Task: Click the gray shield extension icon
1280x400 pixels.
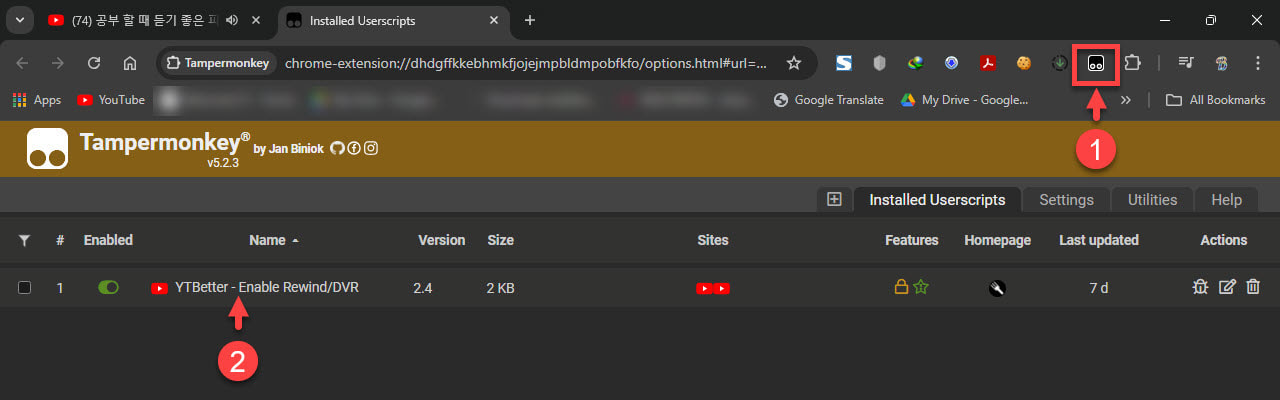Action: [x=880, y=63]
